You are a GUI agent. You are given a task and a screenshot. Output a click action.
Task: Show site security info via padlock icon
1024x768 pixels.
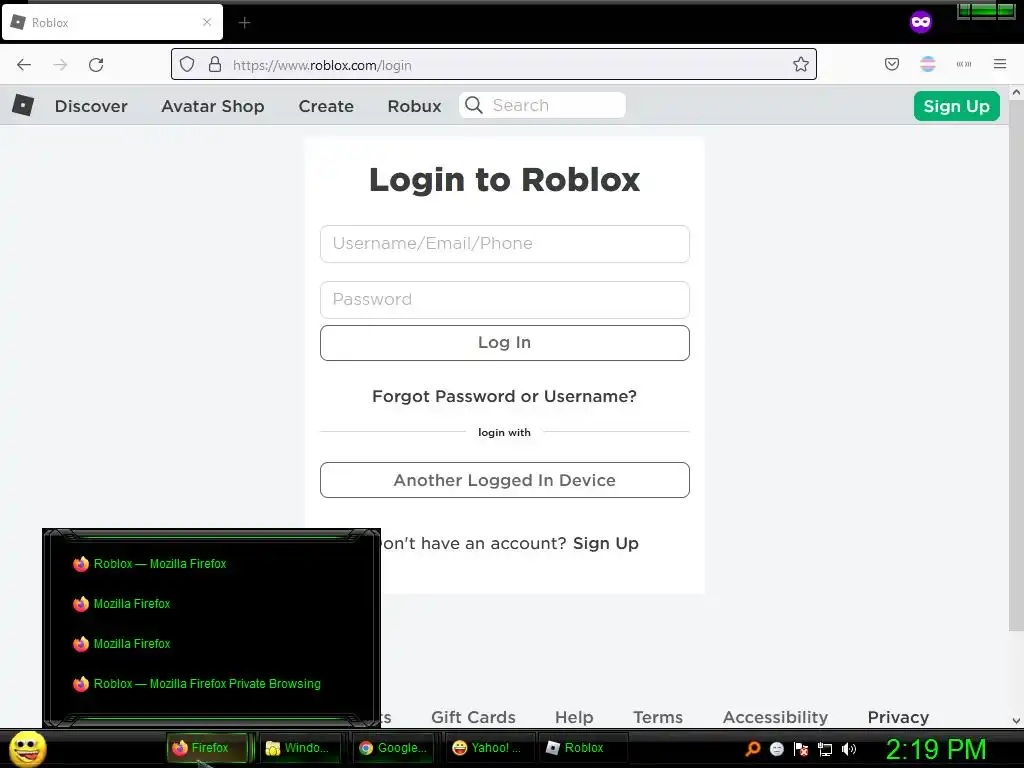[215, 64]
